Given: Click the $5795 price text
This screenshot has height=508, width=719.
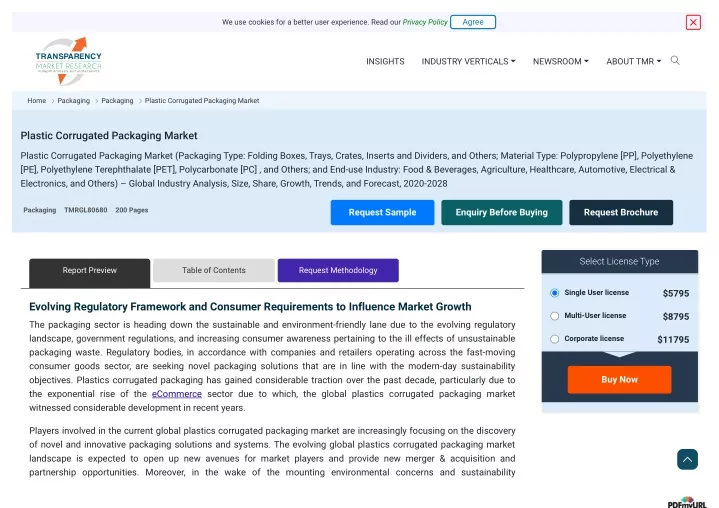Looking at the screenshot, I should pos(675,293).
